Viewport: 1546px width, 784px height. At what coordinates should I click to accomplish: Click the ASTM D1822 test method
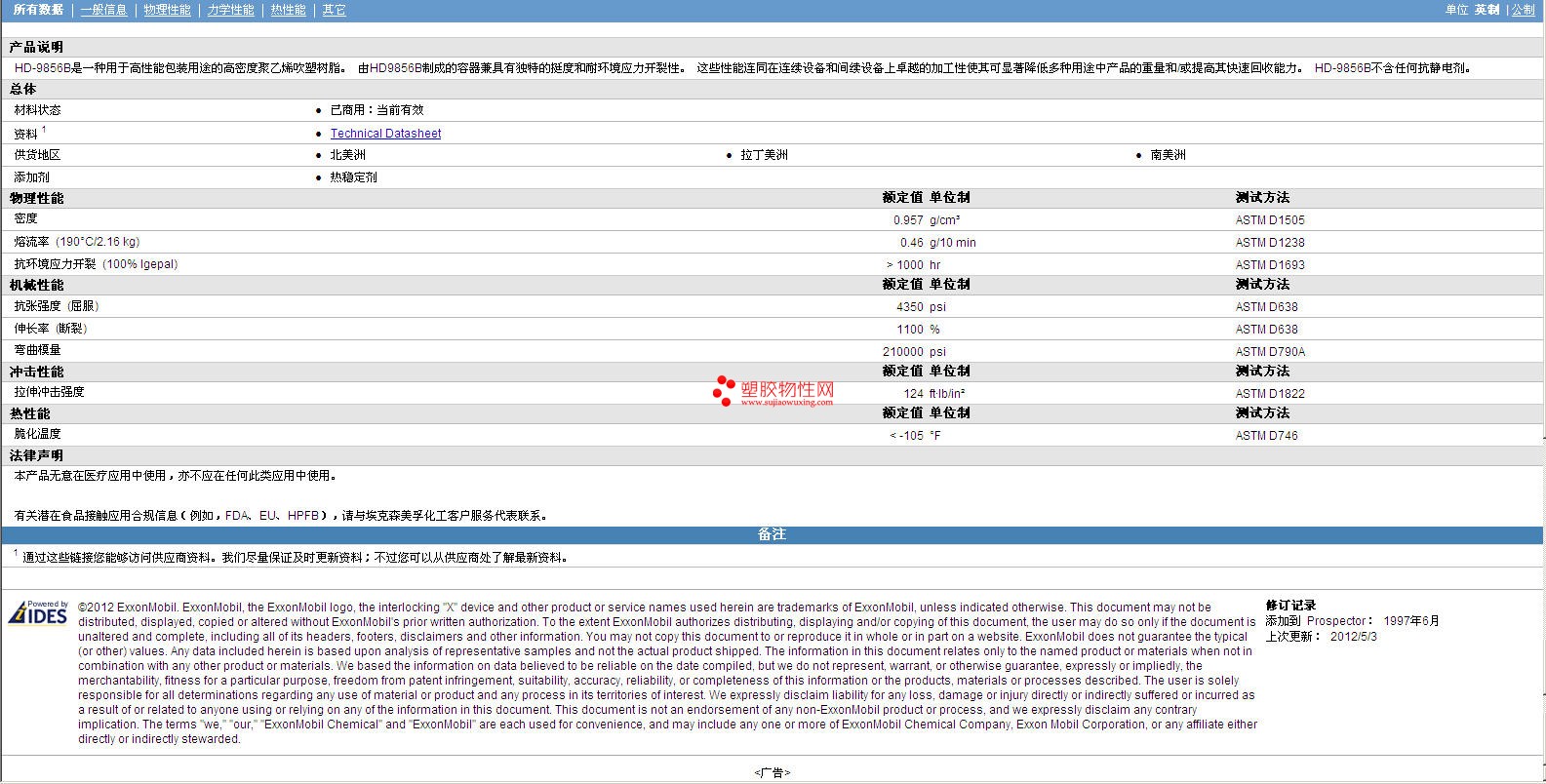pyautogui.click(x=1270, y=394)
